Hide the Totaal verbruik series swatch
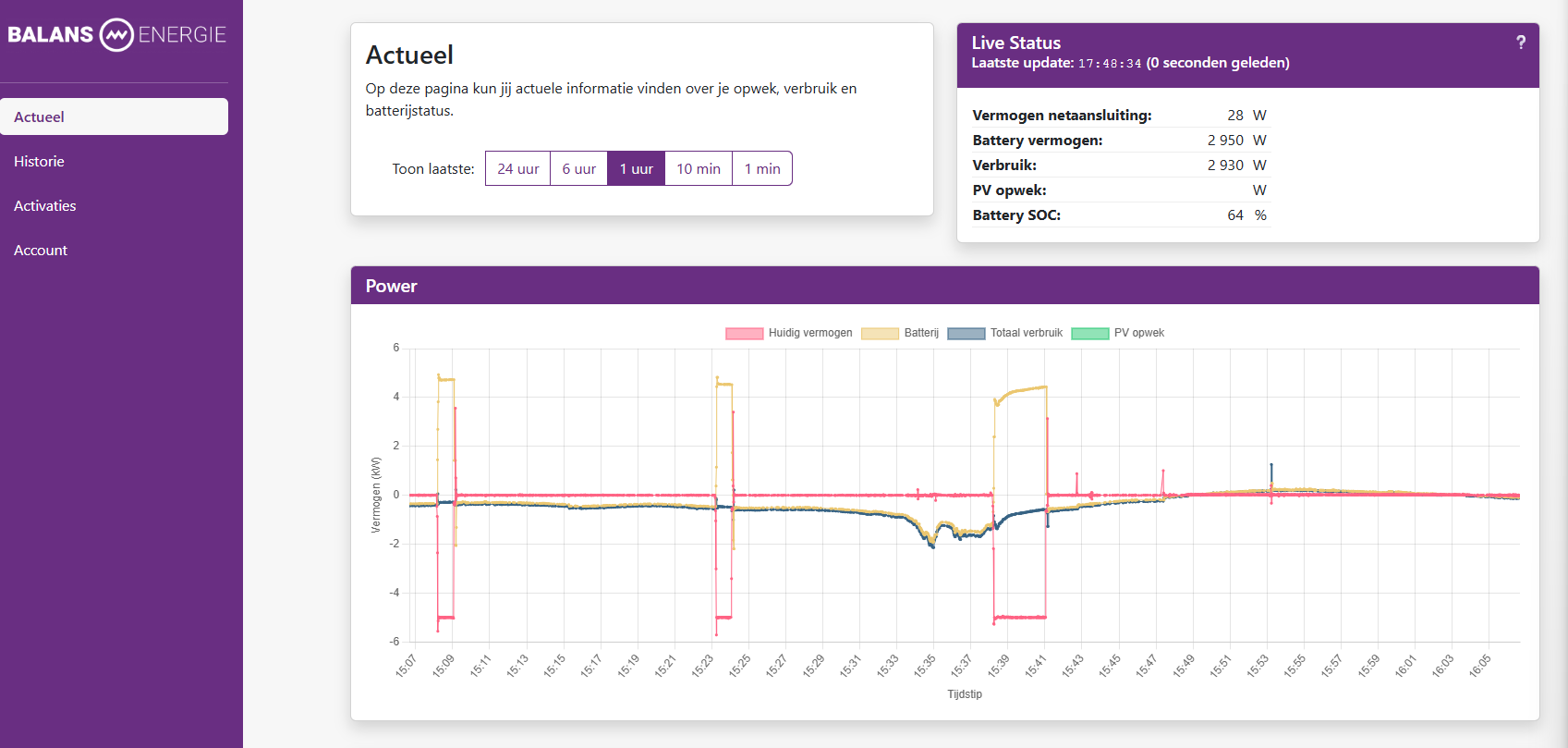1568x748 pixels. 966,333
